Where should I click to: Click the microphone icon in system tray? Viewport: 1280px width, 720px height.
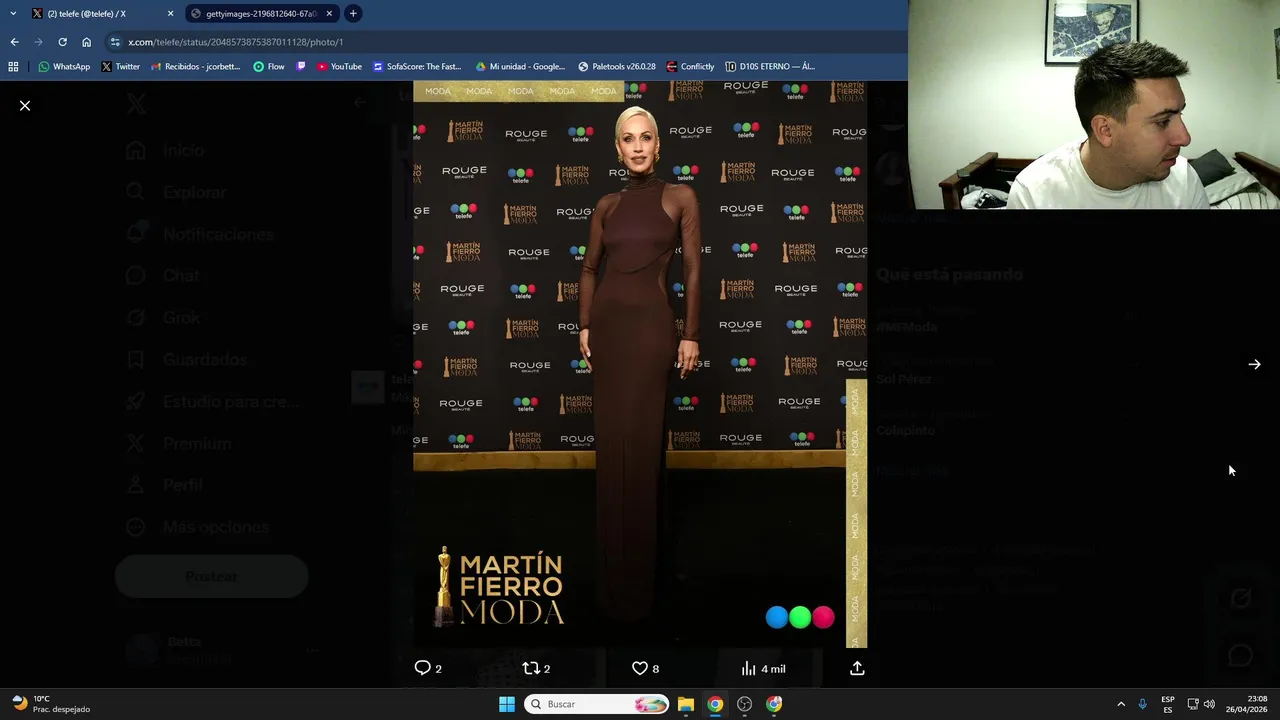1142,704
